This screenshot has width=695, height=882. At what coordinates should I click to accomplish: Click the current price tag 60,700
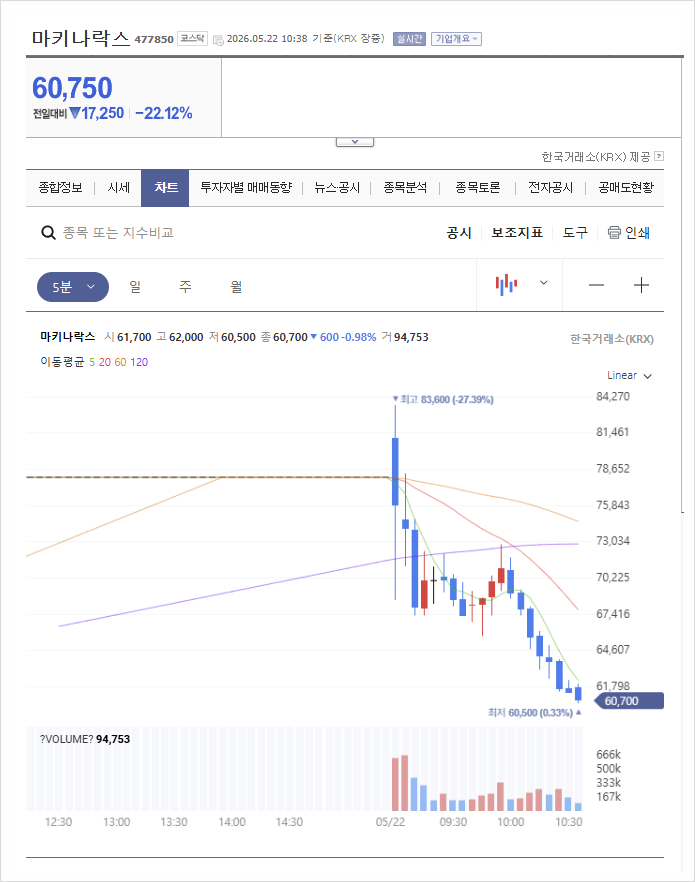point(629,701)
